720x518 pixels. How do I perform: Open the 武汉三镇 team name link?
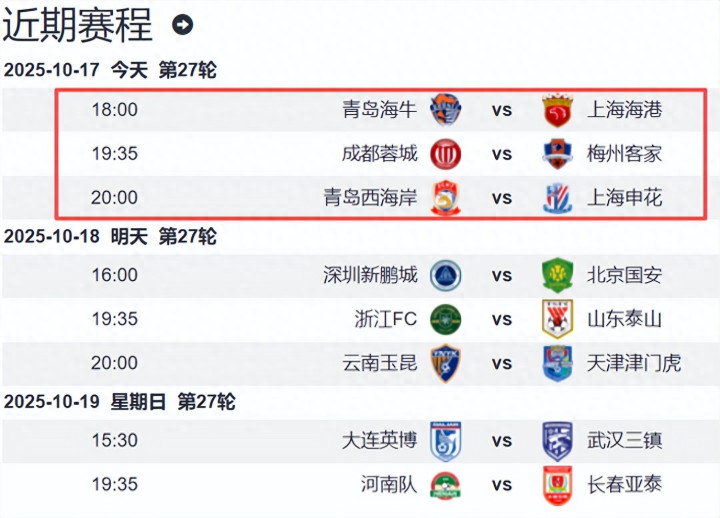point(625,441)
